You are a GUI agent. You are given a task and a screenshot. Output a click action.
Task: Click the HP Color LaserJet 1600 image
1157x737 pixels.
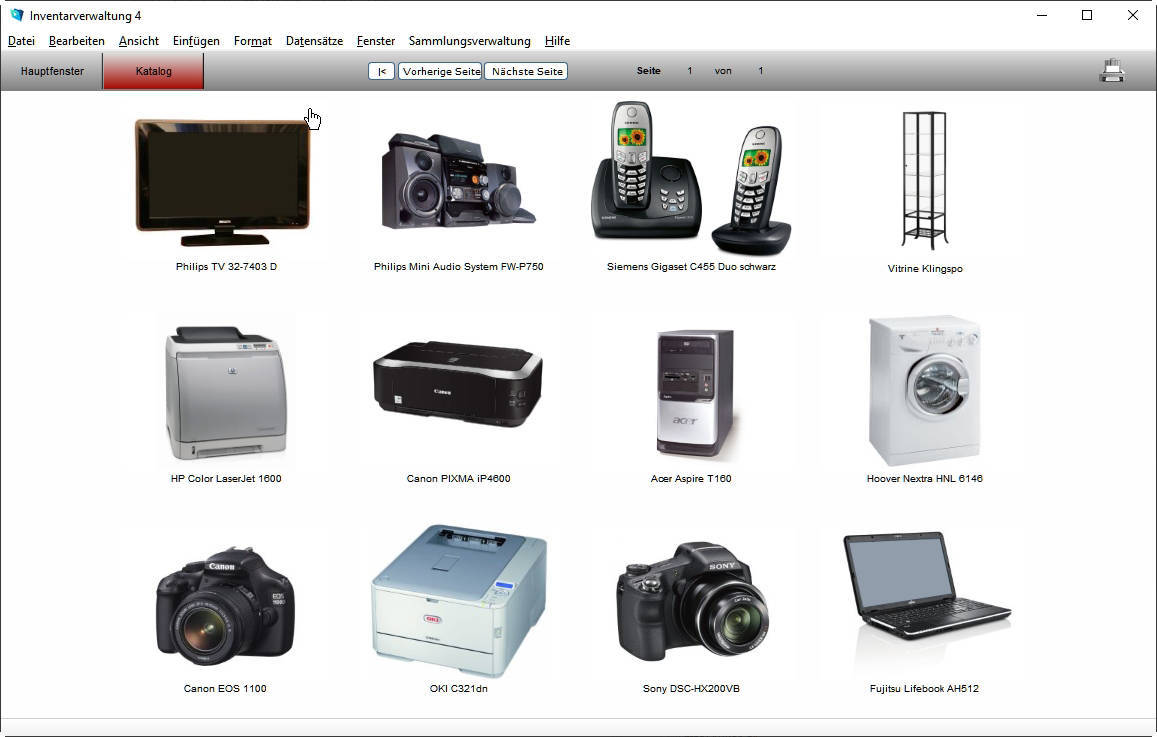pyautogui.click(x=226, y=393)
